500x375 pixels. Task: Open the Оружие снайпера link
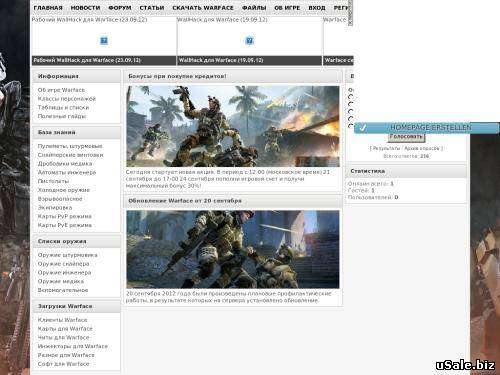(x=63, y=264)
